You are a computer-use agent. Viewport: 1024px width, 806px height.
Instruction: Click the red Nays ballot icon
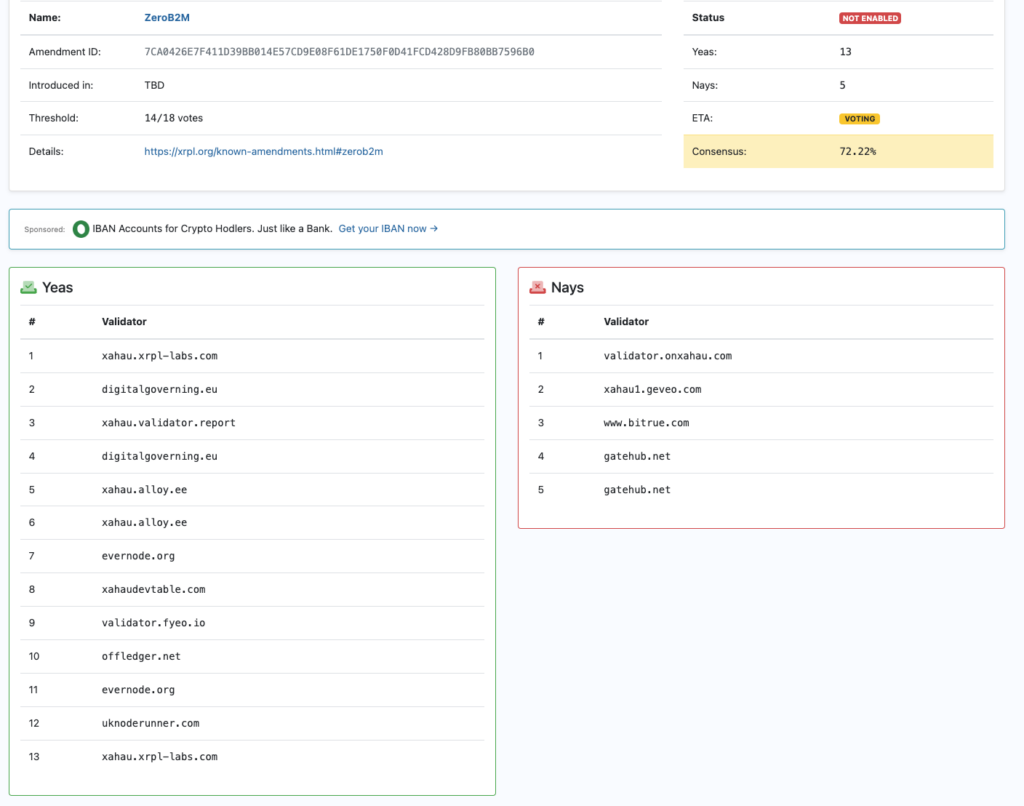(x=537, y=287)
